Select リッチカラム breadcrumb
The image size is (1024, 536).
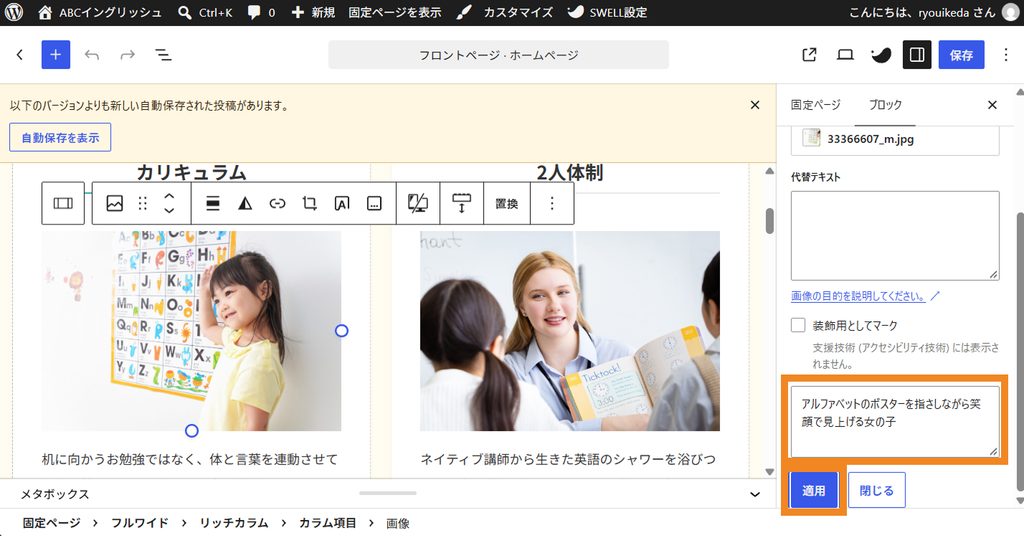click(234, 523)
